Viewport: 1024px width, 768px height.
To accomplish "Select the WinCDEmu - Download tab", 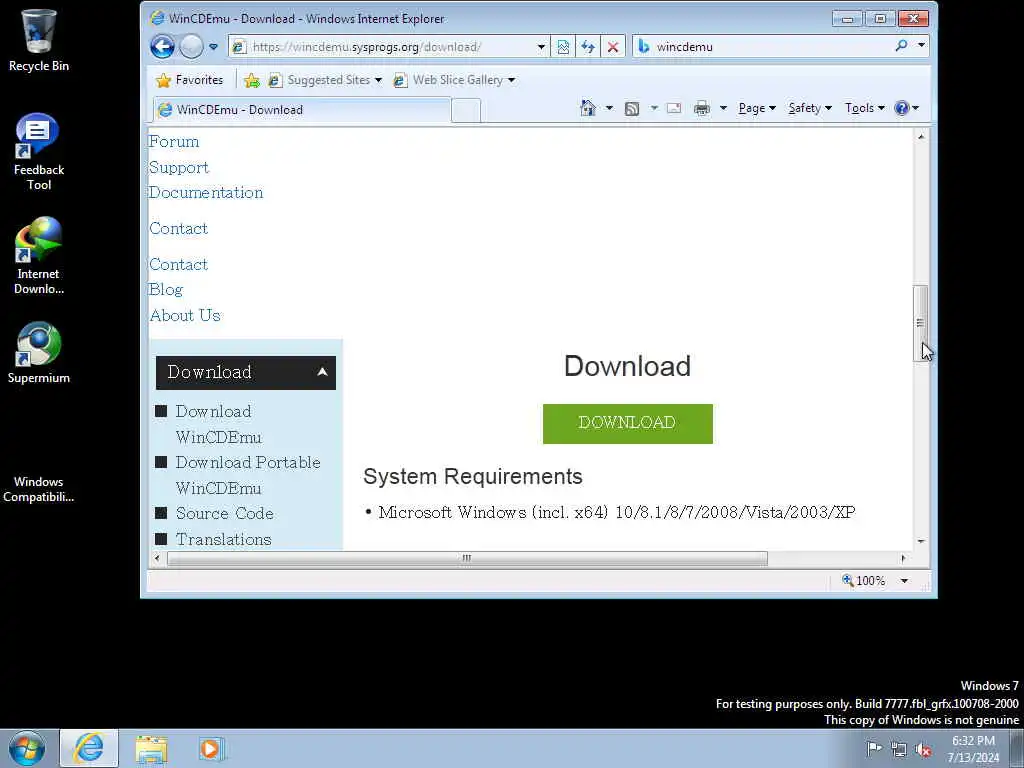I will [x=302, y=110].
